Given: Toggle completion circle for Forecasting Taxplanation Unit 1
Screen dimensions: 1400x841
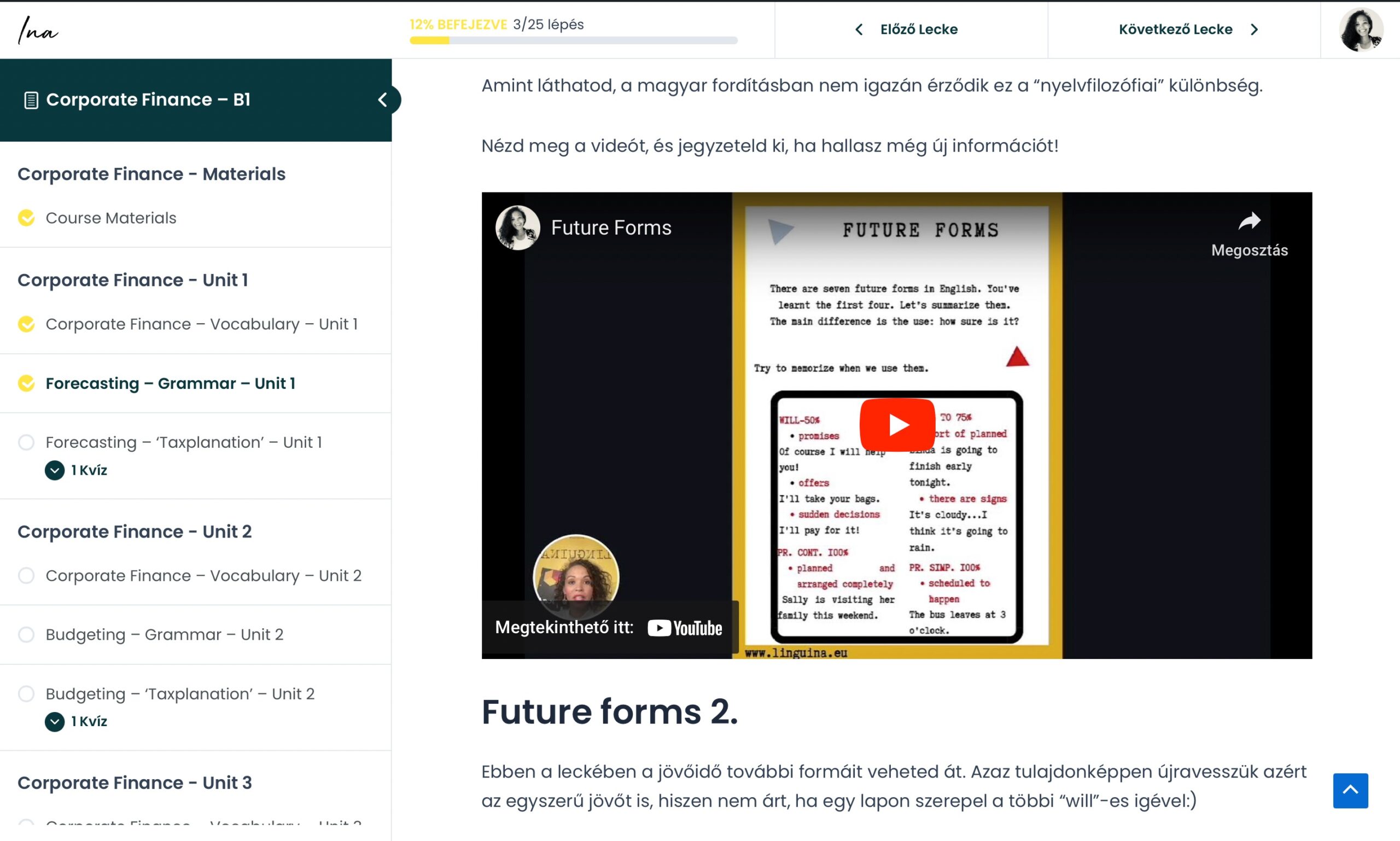Looking at the screenshot, I should click(26, 442).
